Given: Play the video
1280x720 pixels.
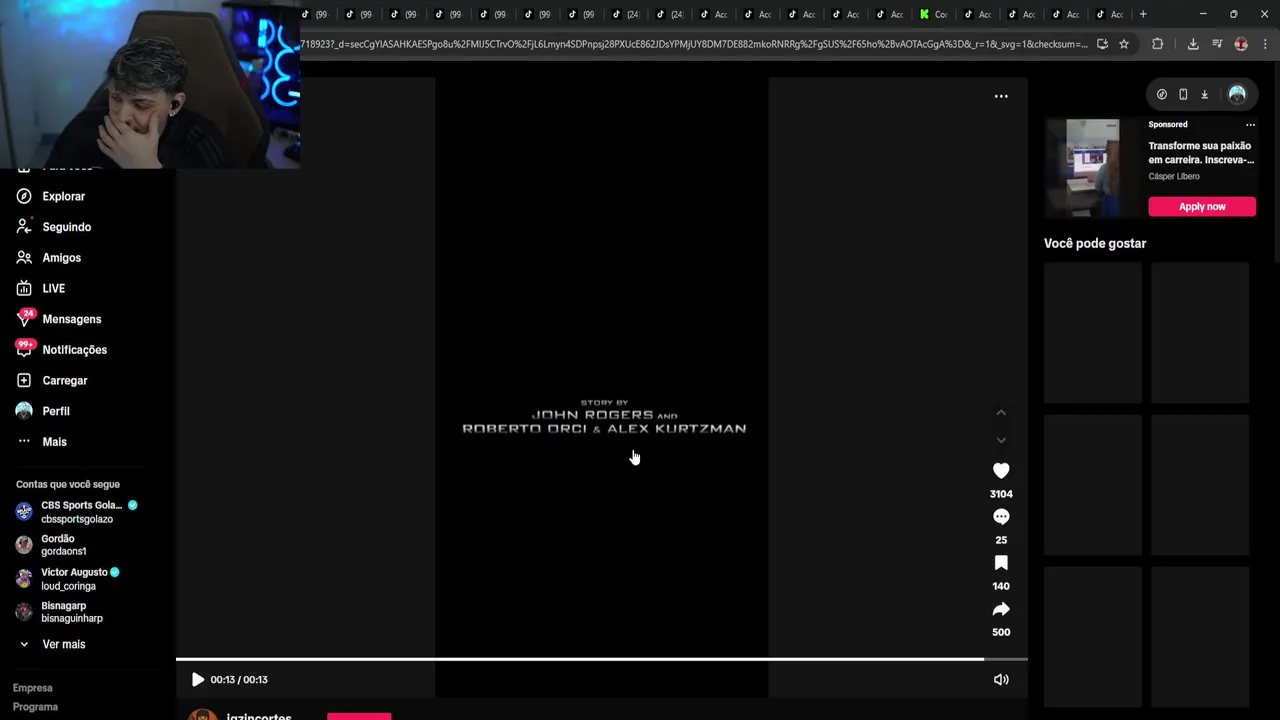Looking at the screenshot, I should point(197,679).
